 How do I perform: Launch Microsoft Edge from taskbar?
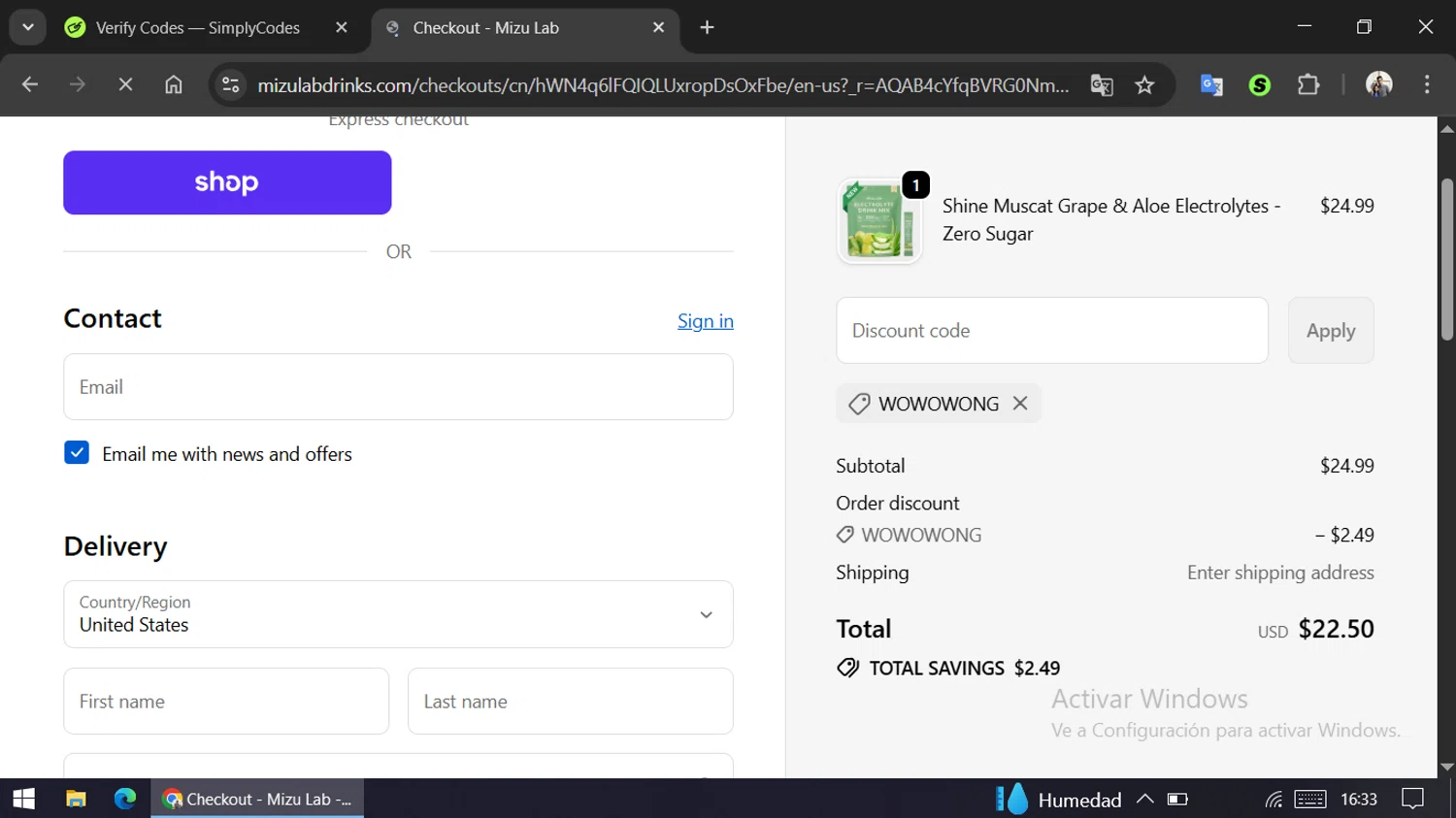click(125, 799)
